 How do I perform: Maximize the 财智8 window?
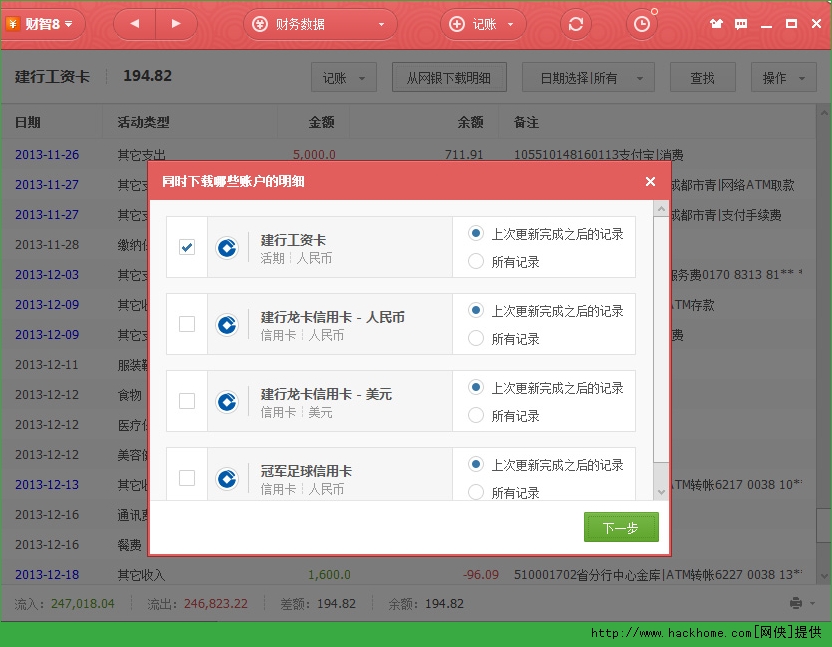[791, 23]
